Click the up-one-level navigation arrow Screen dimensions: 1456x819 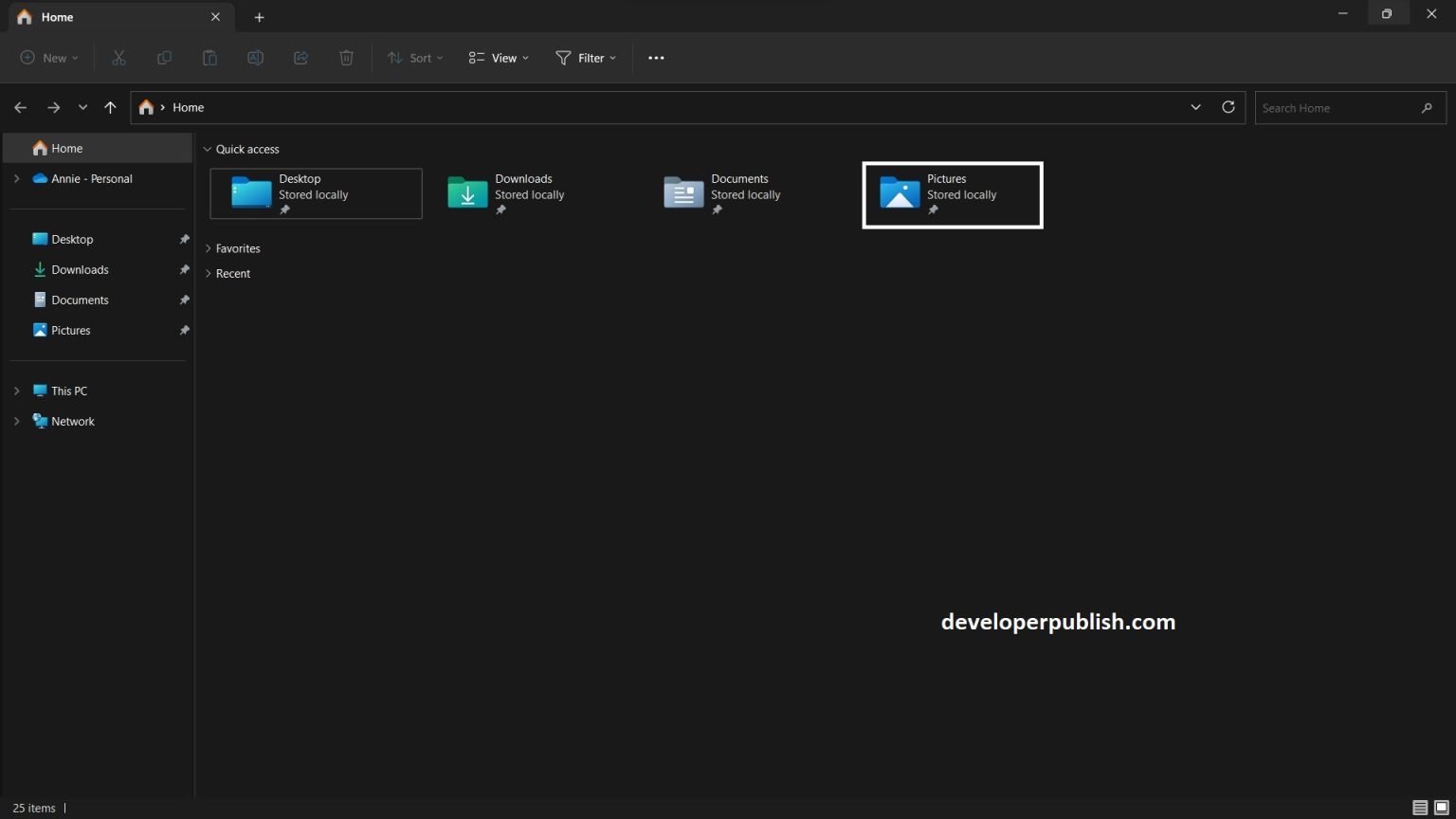click(110, 107)
